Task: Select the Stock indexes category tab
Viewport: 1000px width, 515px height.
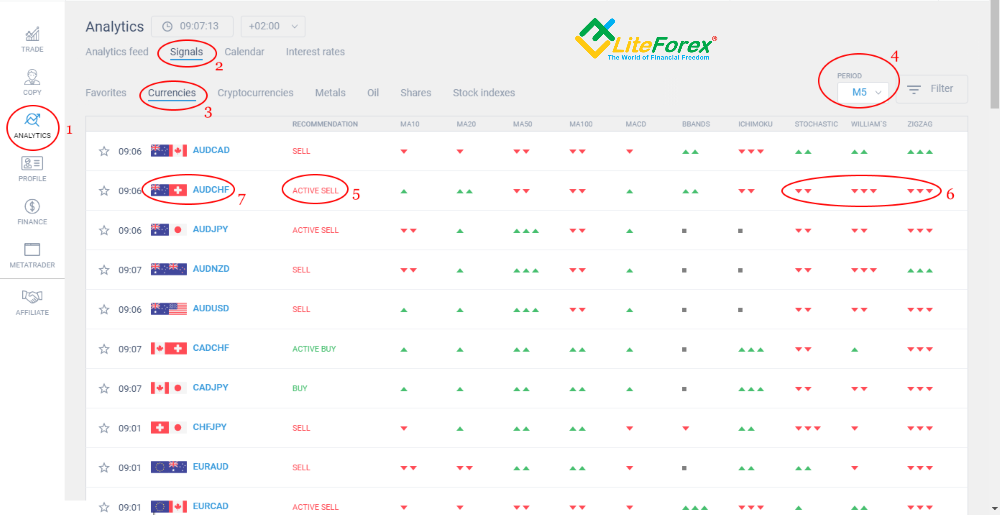Action: [x=484, y=92]
